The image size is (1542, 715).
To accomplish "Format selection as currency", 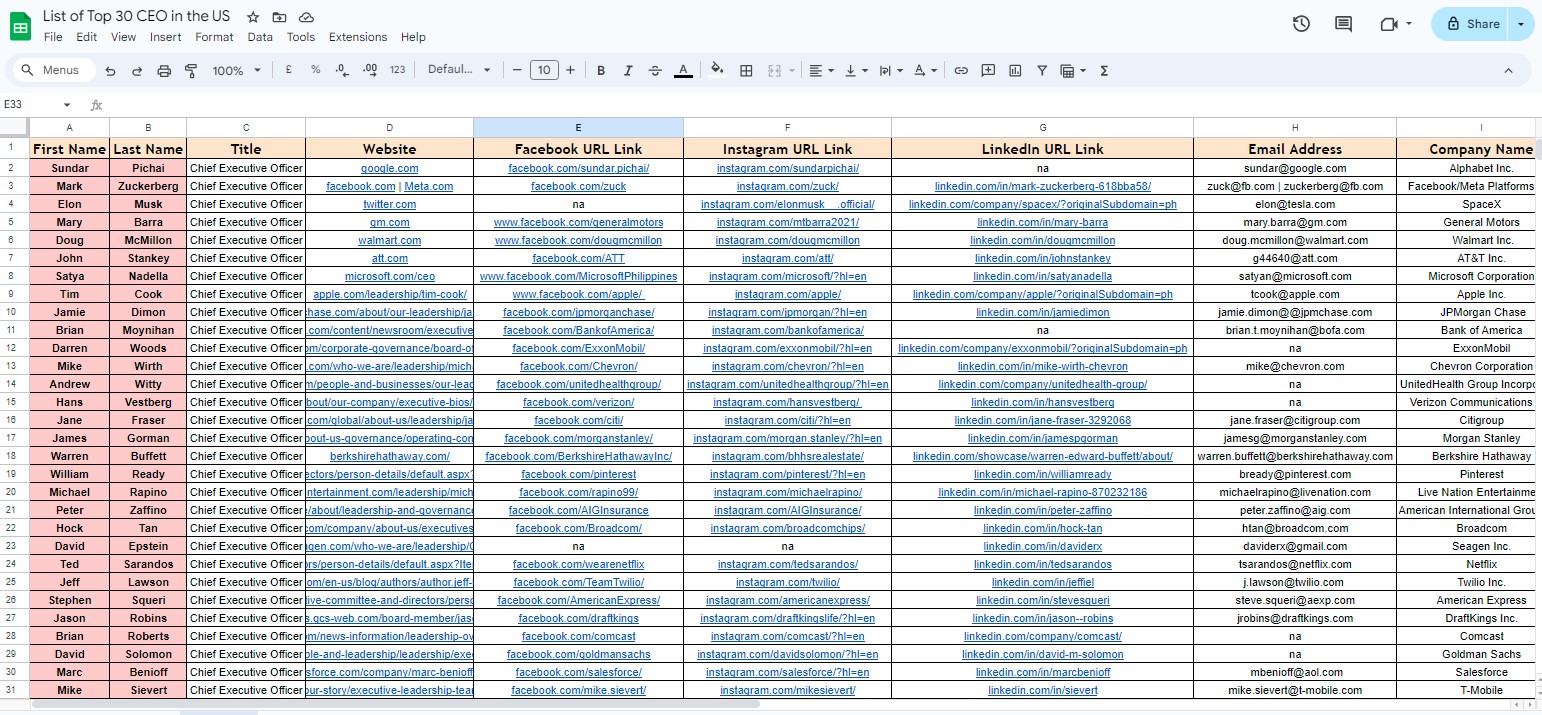I will (289, 70).
